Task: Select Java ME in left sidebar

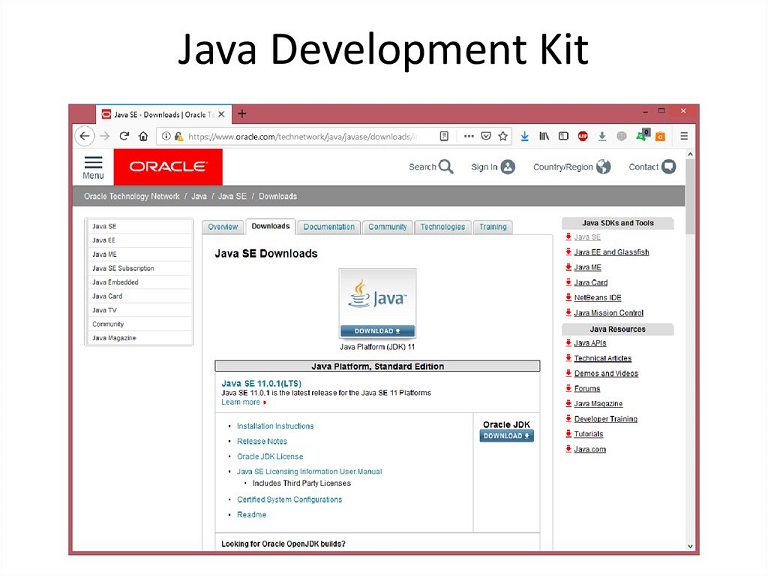Action: [x=140, y=254]
